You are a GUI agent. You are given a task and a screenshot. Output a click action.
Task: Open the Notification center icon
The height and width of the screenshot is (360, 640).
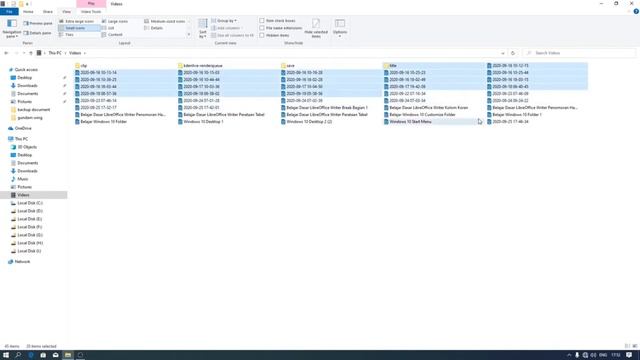pyautogui.click(x=629, y=355)
